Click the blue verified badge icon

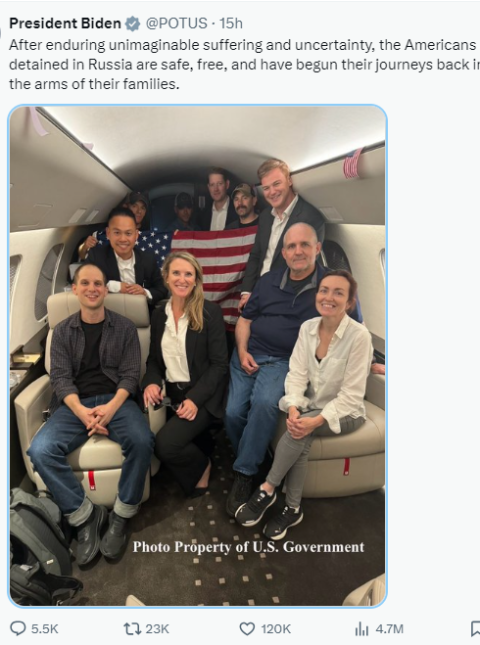tap(132, 23)
